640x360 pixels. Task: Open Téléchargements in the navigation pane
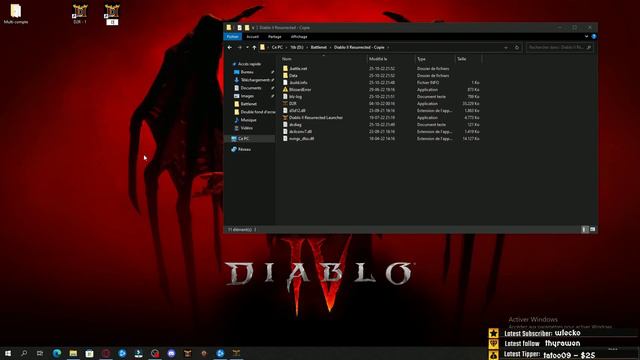(x=255, y=80)
